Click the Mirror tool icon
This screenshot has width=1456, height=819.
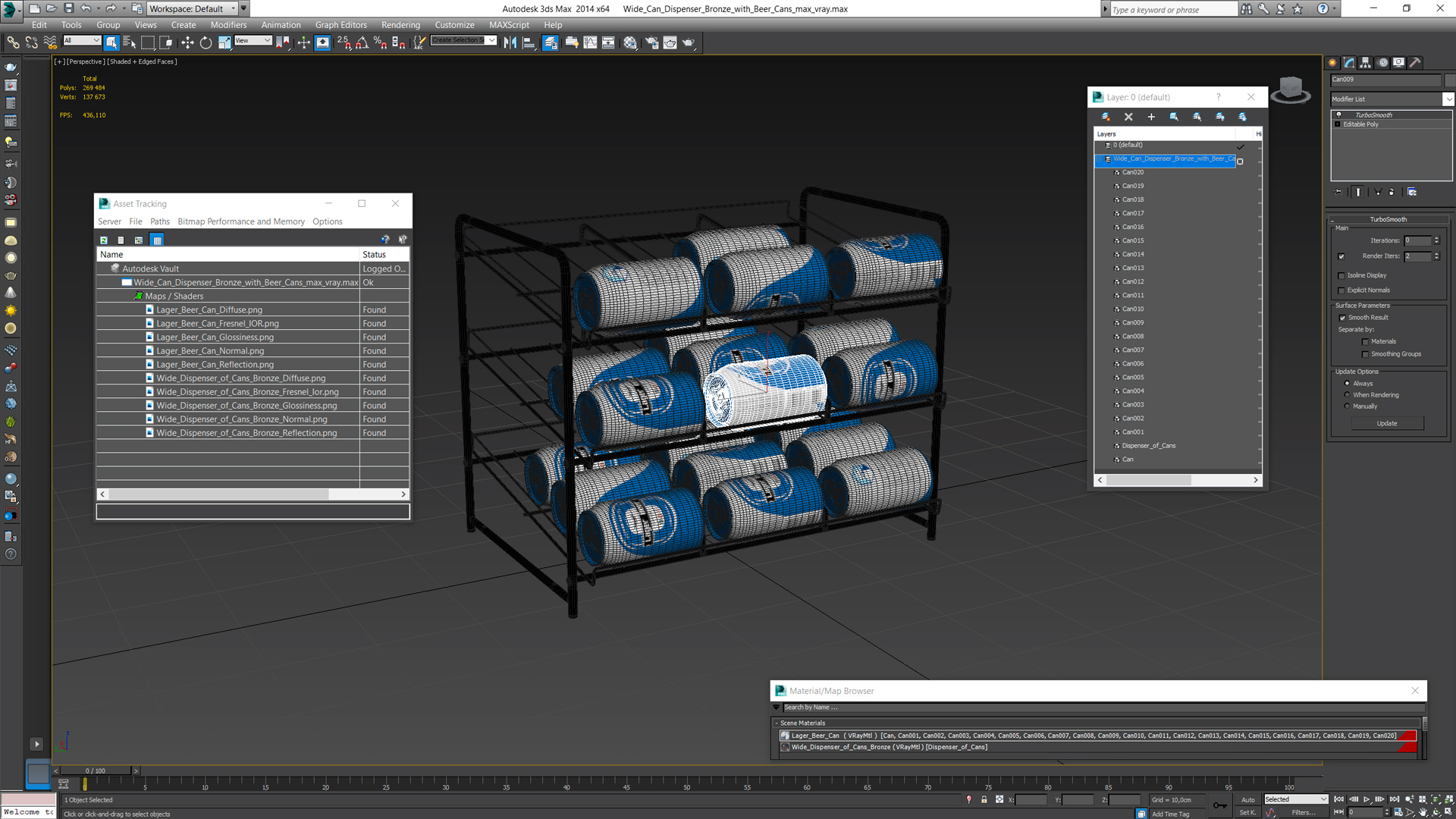[x=510, y=42]
